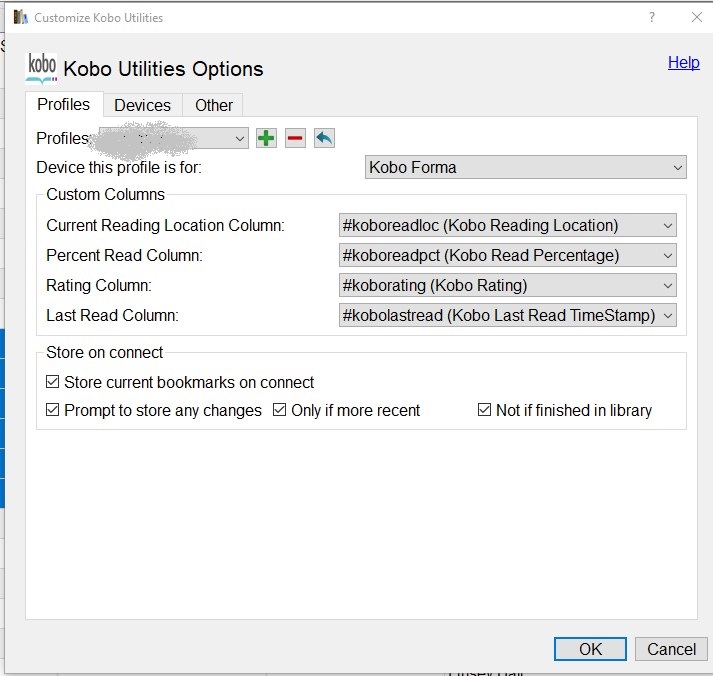Click the calibre books icon in title bar
Screen dimensions: 713x676
point(20,17)
